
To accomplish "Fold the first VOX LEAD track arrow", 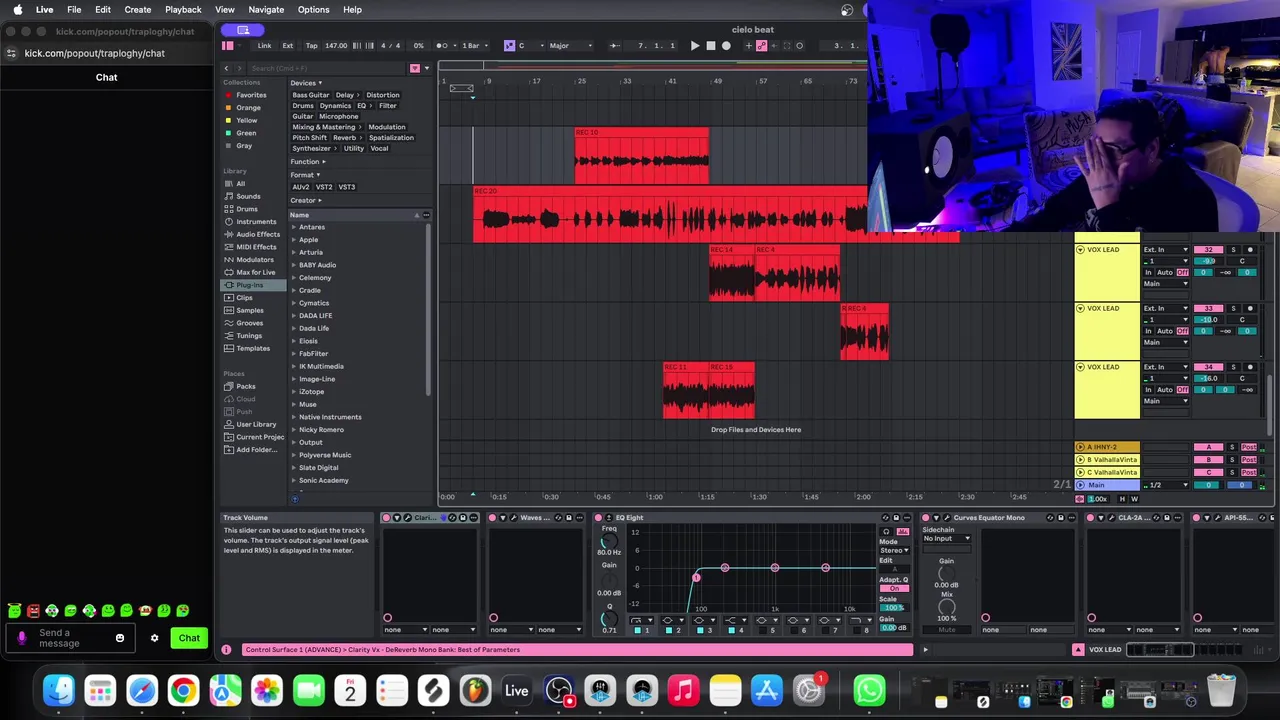I will pyautogui.click(x=1080, y=249).
